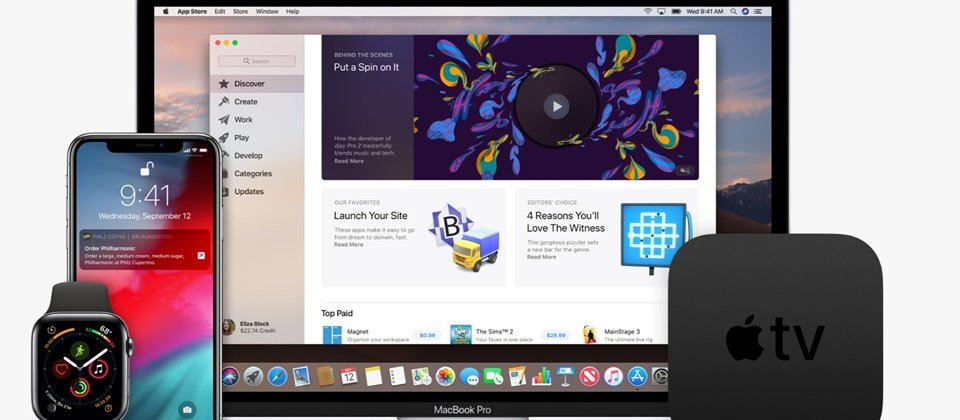Open the Help menu
The image size is (960, 420).
(293, 11)
